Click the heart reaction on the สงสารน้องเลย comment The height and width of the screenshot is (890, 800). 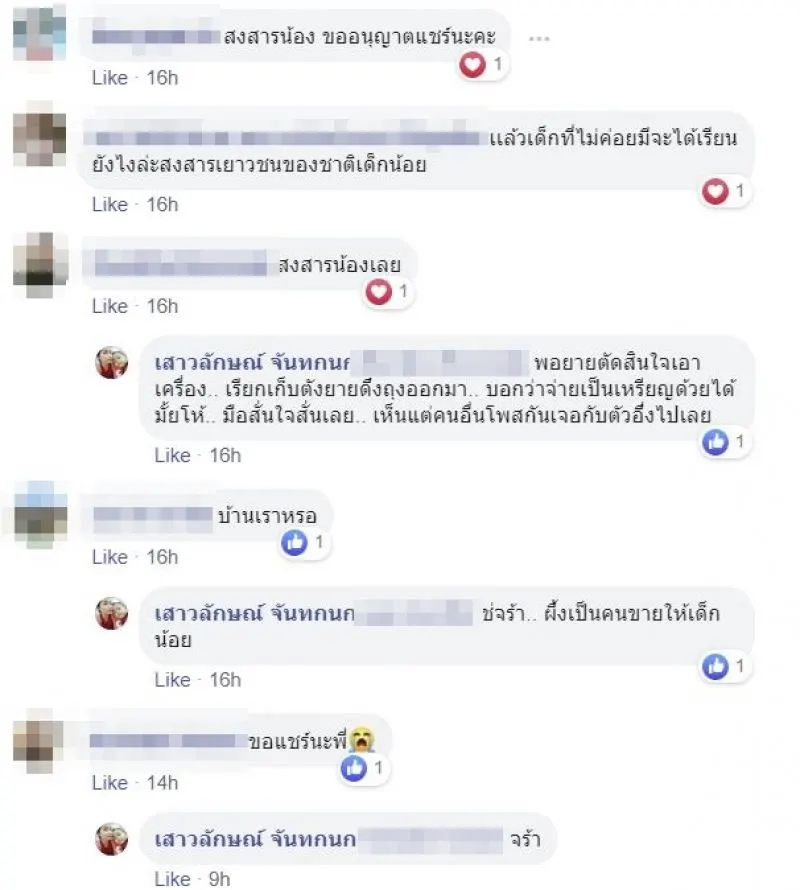[379, 292]
